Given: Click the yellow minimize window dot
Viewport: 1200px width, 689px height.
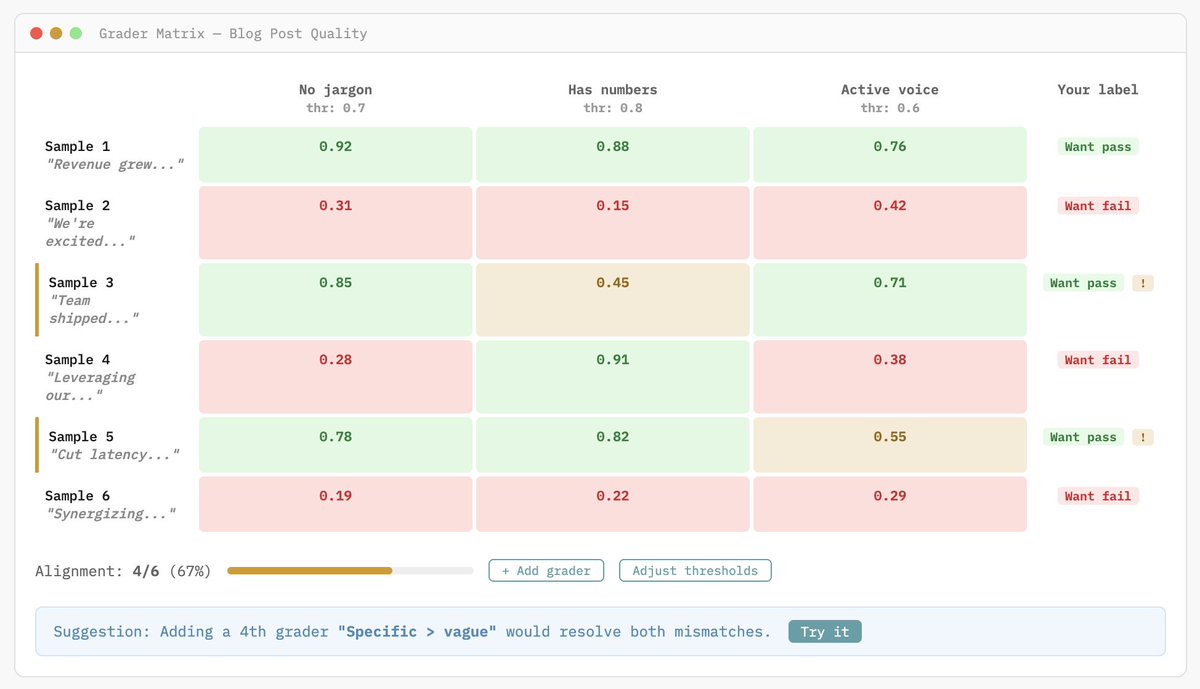Looking at the screenshot, I should pos(56,33).
